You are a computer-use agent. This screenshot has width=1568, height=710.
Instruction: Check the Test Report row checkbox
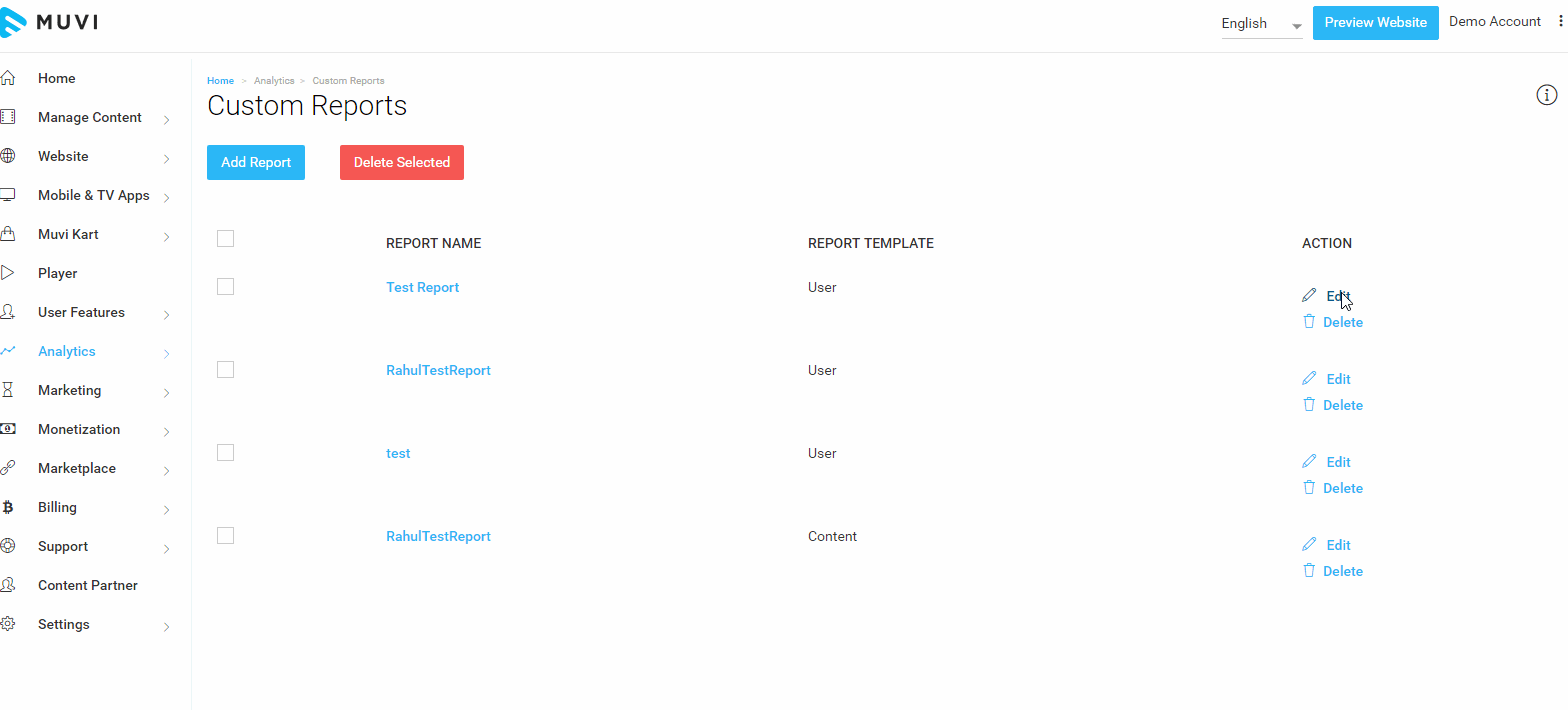[x=225, y=286]
